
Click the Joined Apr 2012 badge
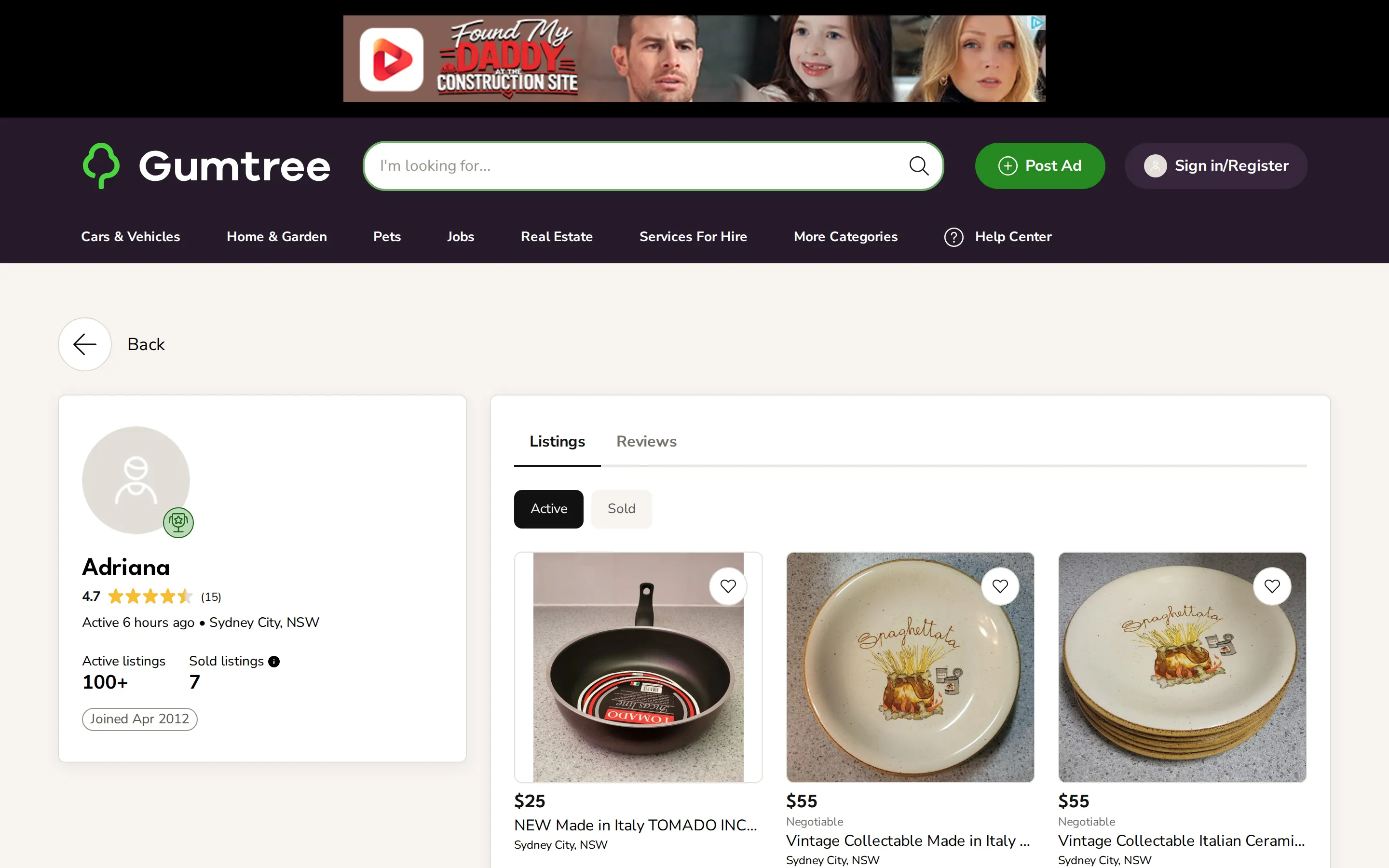(x=139, y=719)
